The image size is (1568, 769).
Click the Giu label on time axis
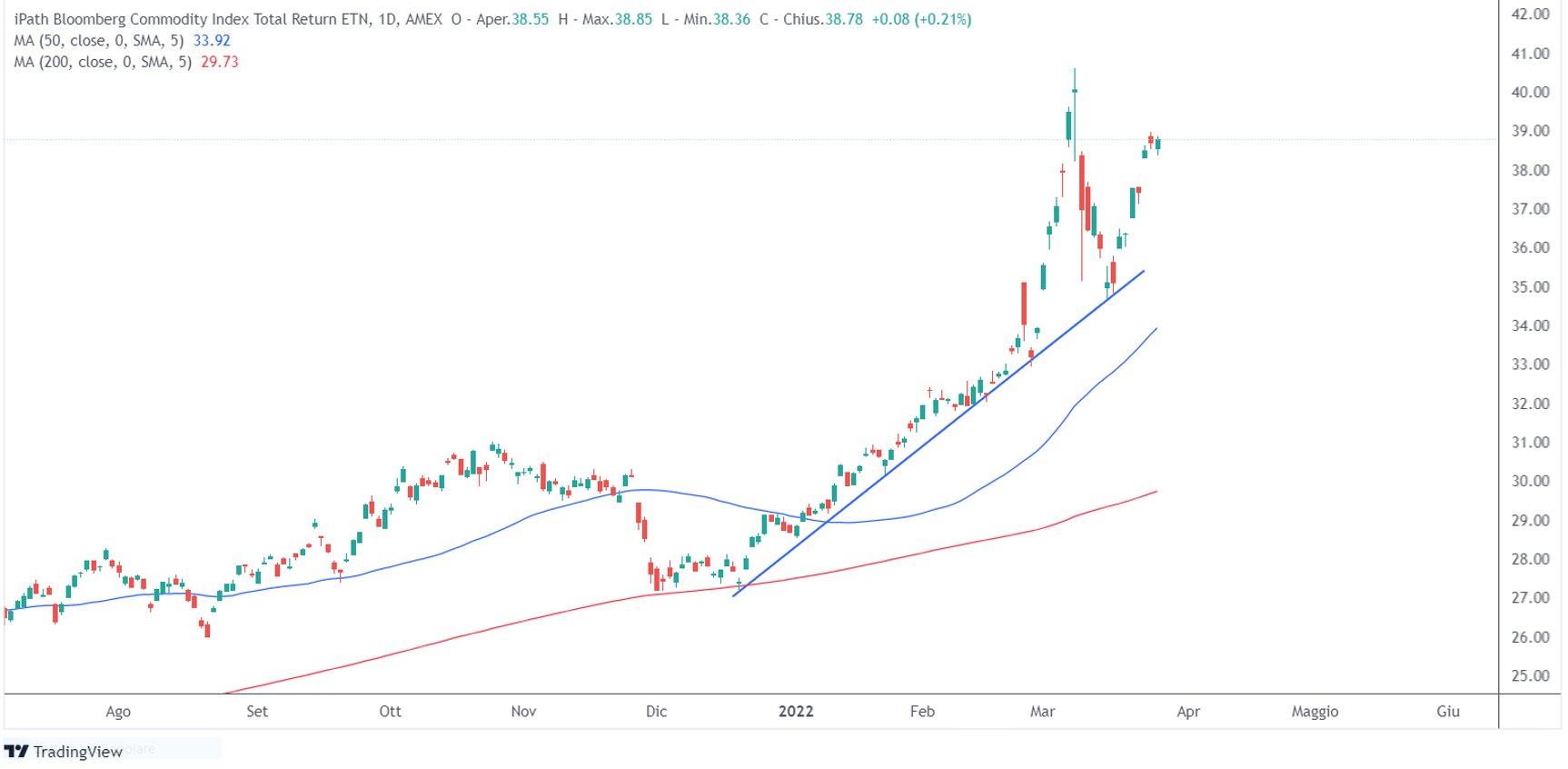pyautogui.click(x=1448, y=712)
